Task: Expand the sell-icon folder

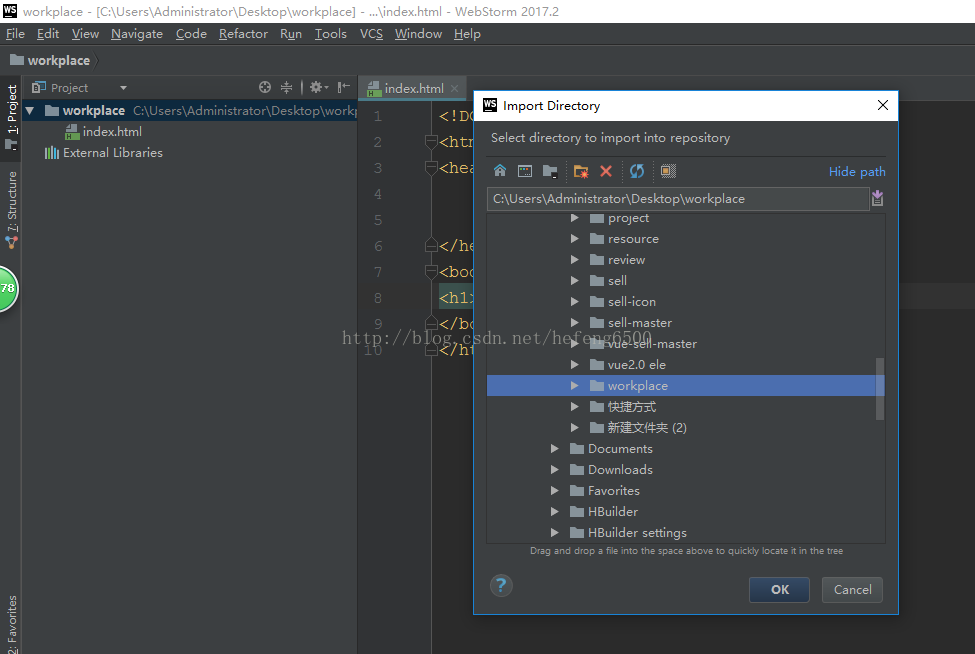Action: (575, 302)
